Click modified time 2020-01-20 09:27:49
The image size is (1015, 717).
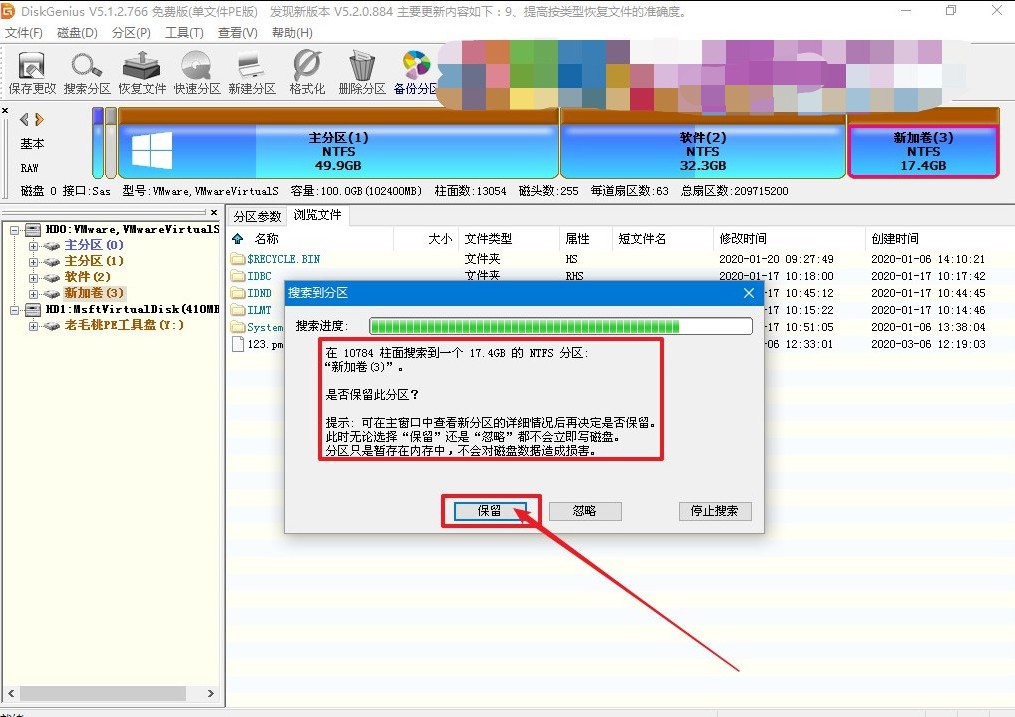pos(776,259)
